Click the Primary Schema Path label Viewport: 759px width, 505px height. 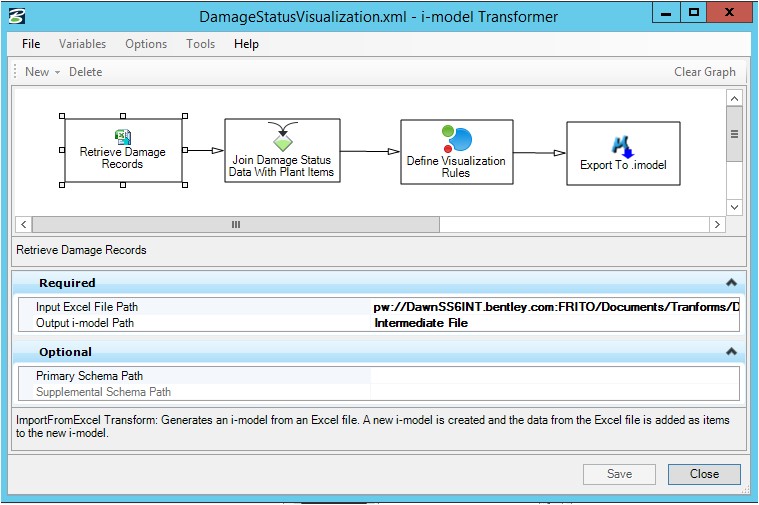90,376
